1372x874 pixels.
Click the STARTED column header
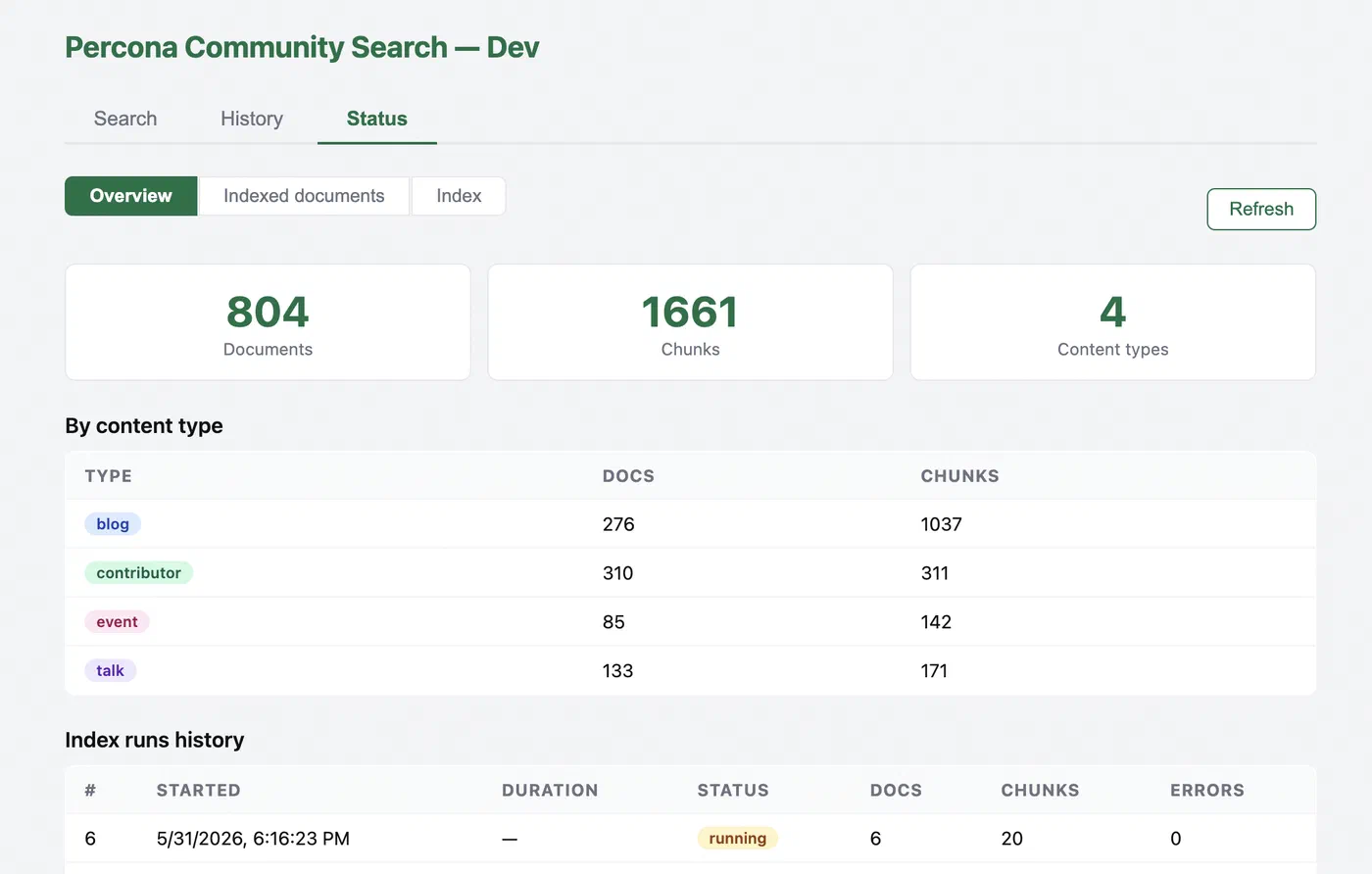pos(198,791)
